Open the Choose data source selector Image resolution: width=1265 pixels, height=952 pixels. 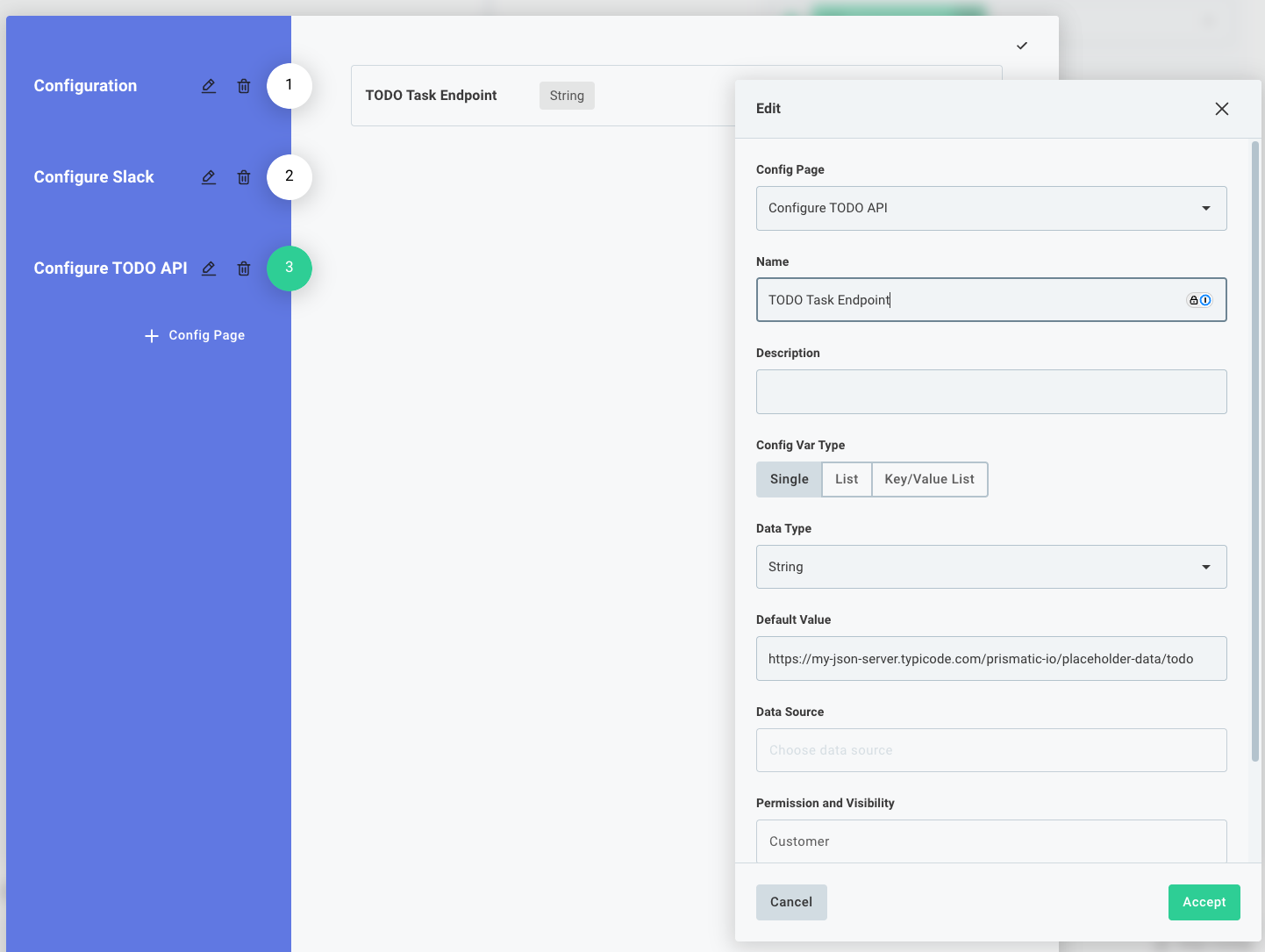coord(990,750)
